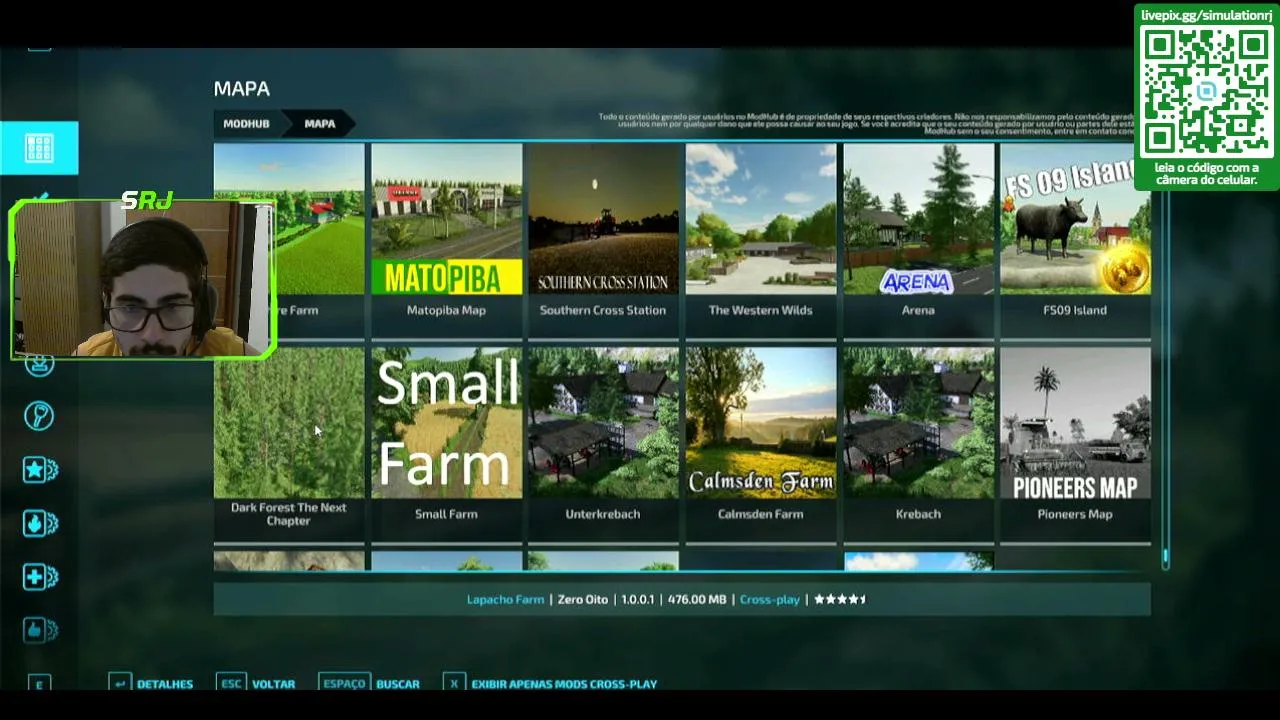
Task: Click the 'Matopiba Map' title text
Action: click(x=446, y=310)
